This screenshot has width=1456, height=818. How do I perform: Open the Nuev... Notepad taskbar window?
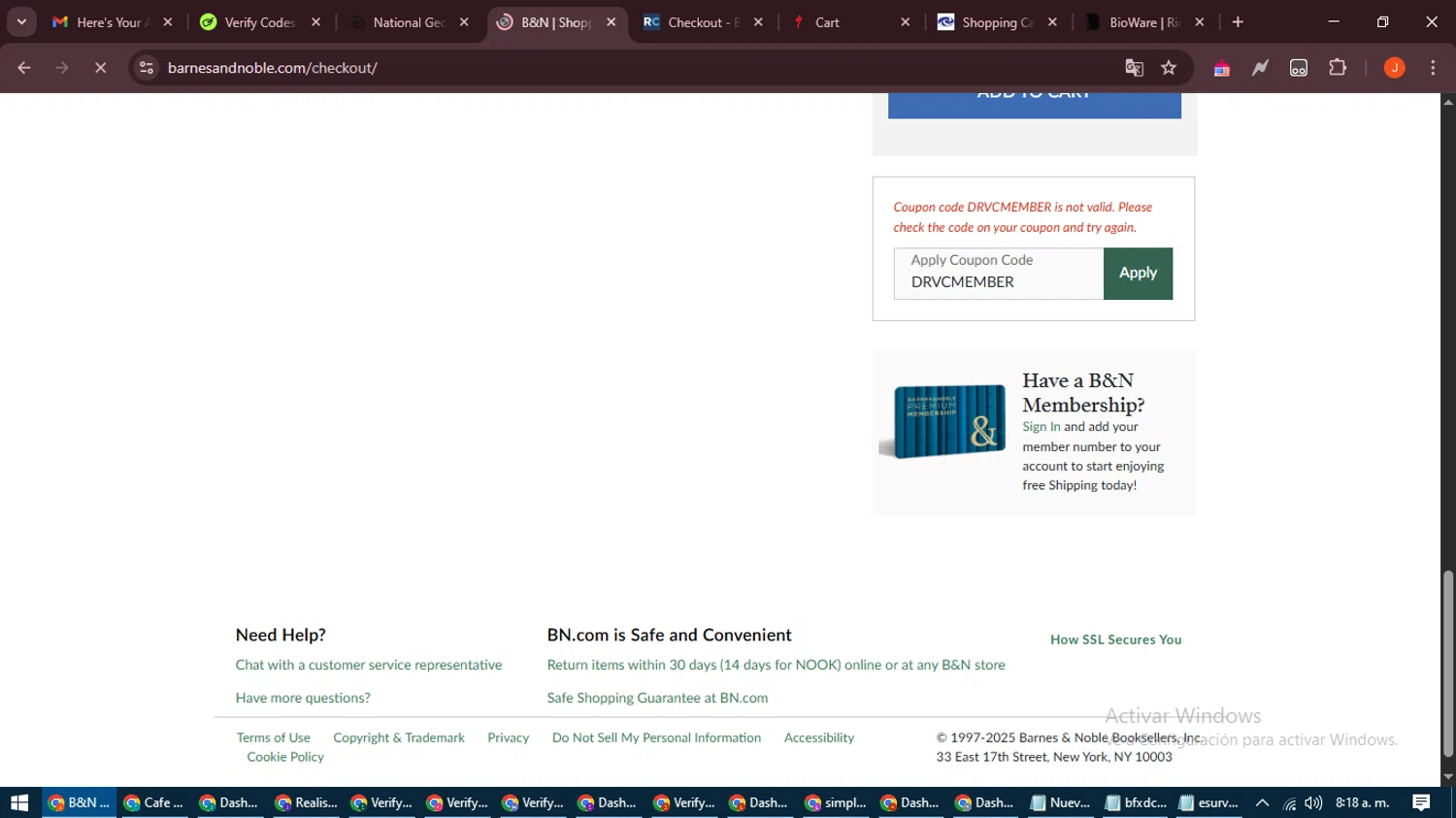tap(1061, 802)
